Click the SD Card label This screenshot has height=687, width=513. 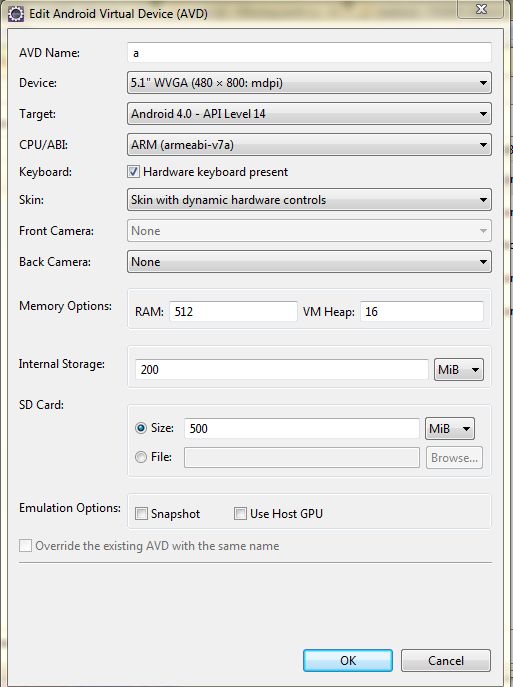click(x=41, y=405)
